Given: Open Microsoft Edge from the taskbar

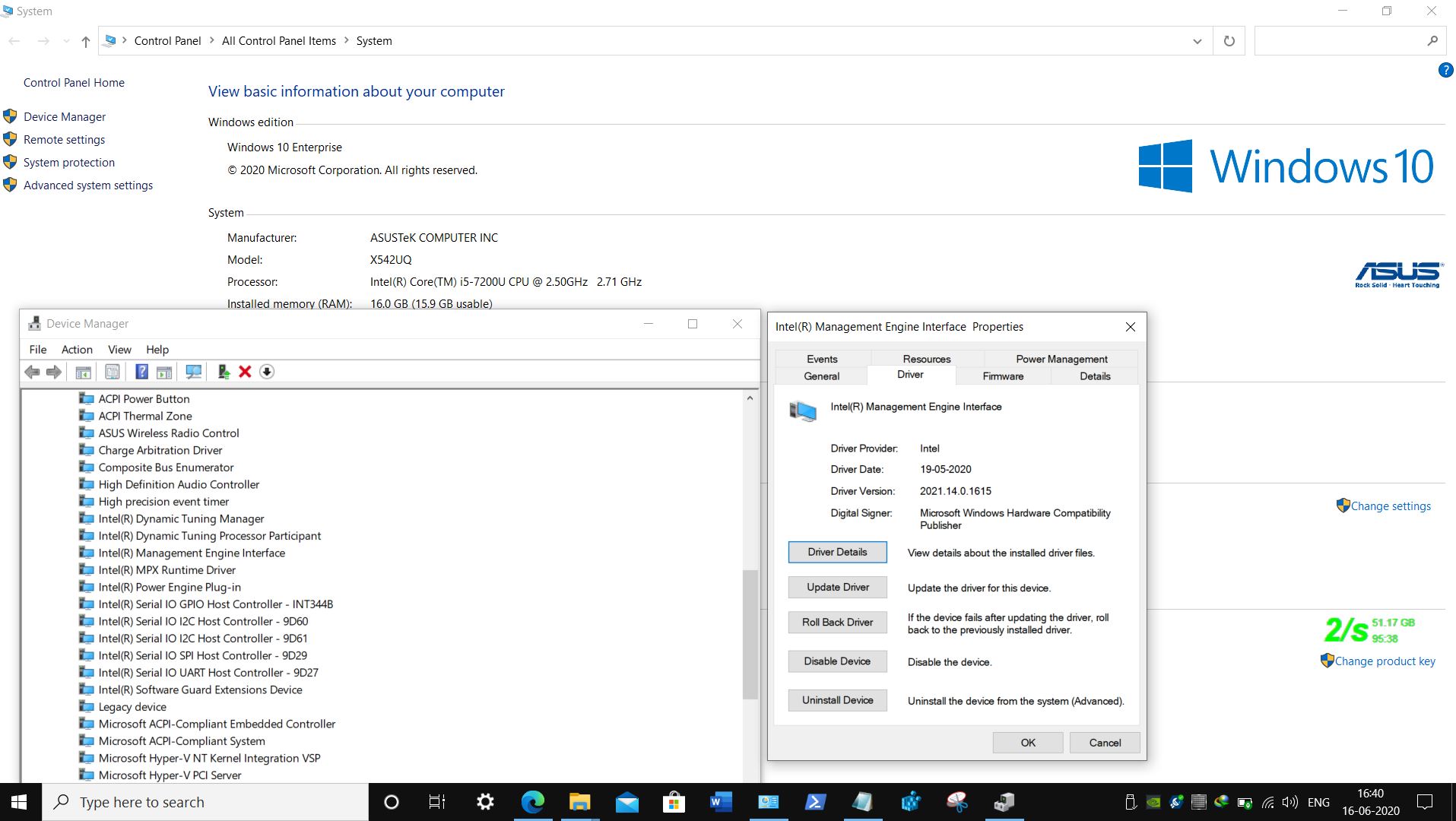Looking at the screenshot, I should coord(533,802).
